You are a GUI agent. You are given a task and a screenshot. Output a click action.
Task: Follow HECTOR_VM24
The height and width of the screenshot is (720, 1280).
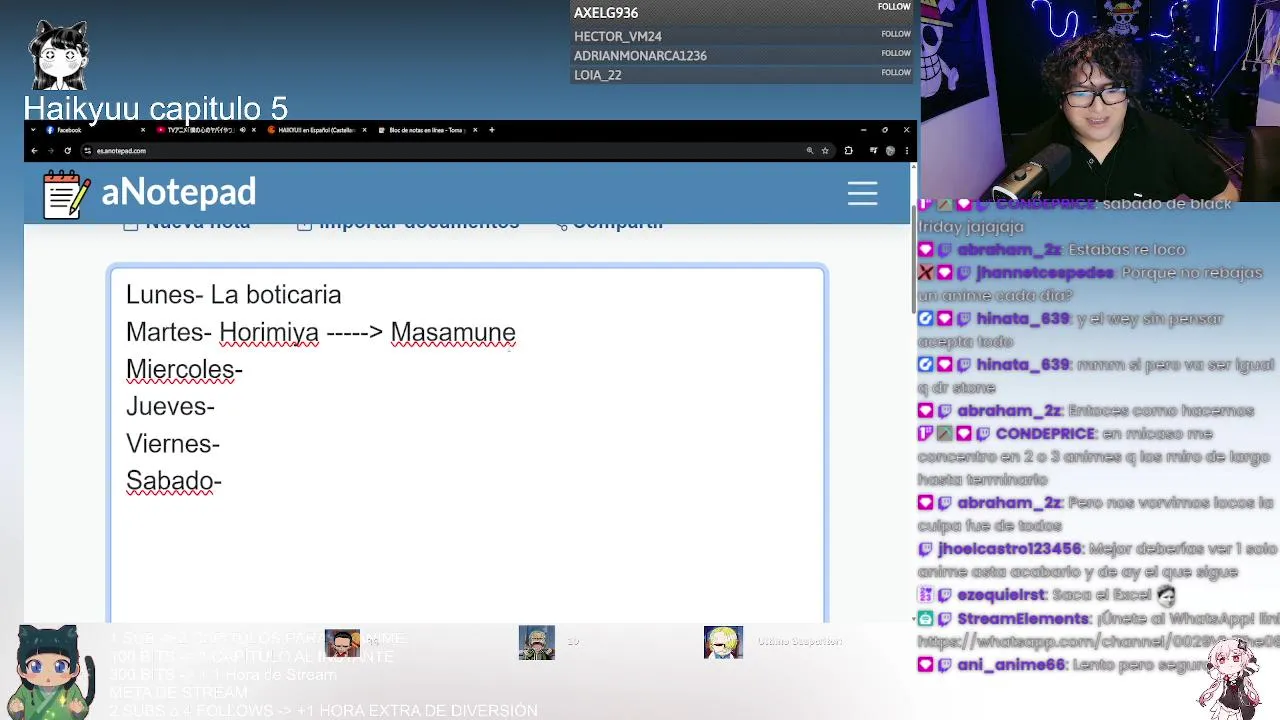click(896, 34)
